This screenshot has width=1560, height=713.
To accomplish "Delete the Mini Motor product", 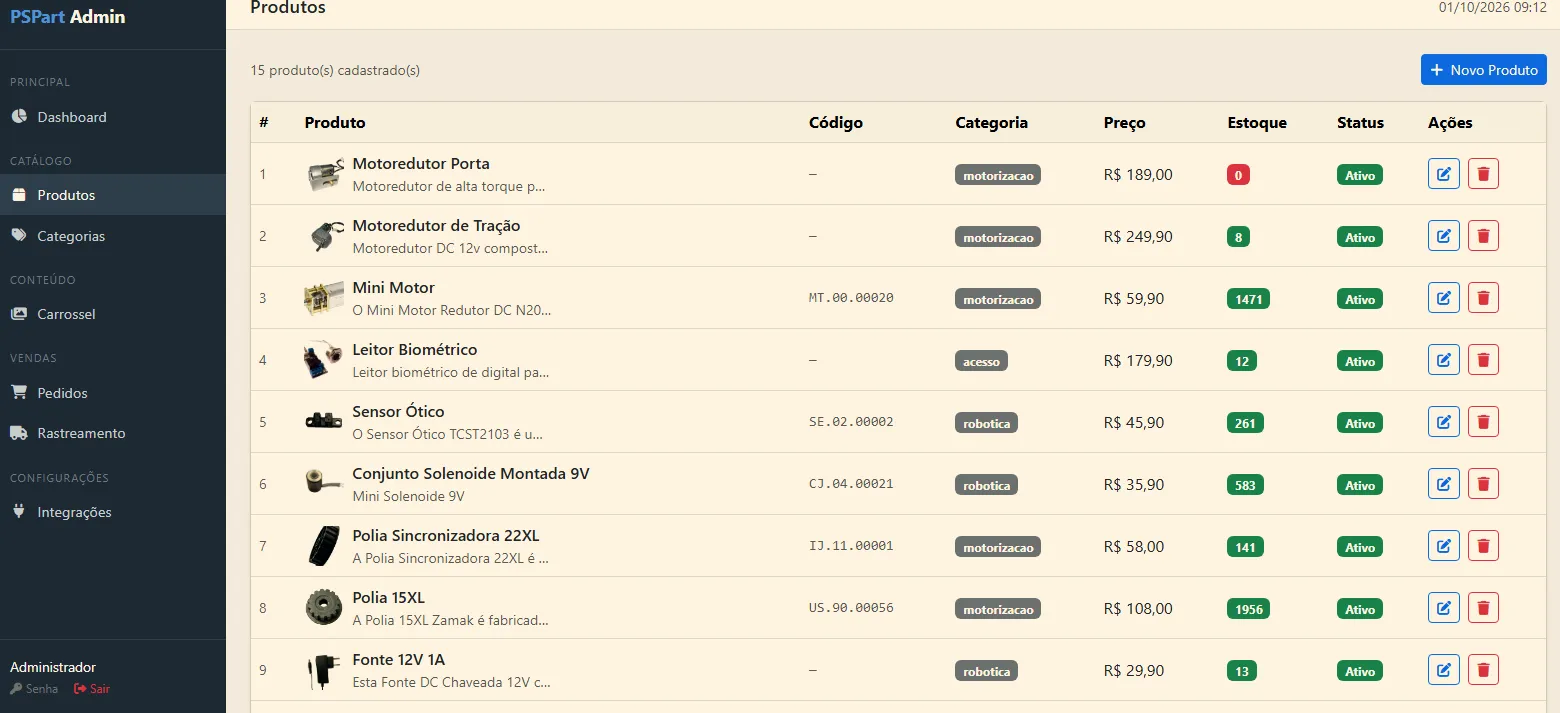I will pos(1483,298).
